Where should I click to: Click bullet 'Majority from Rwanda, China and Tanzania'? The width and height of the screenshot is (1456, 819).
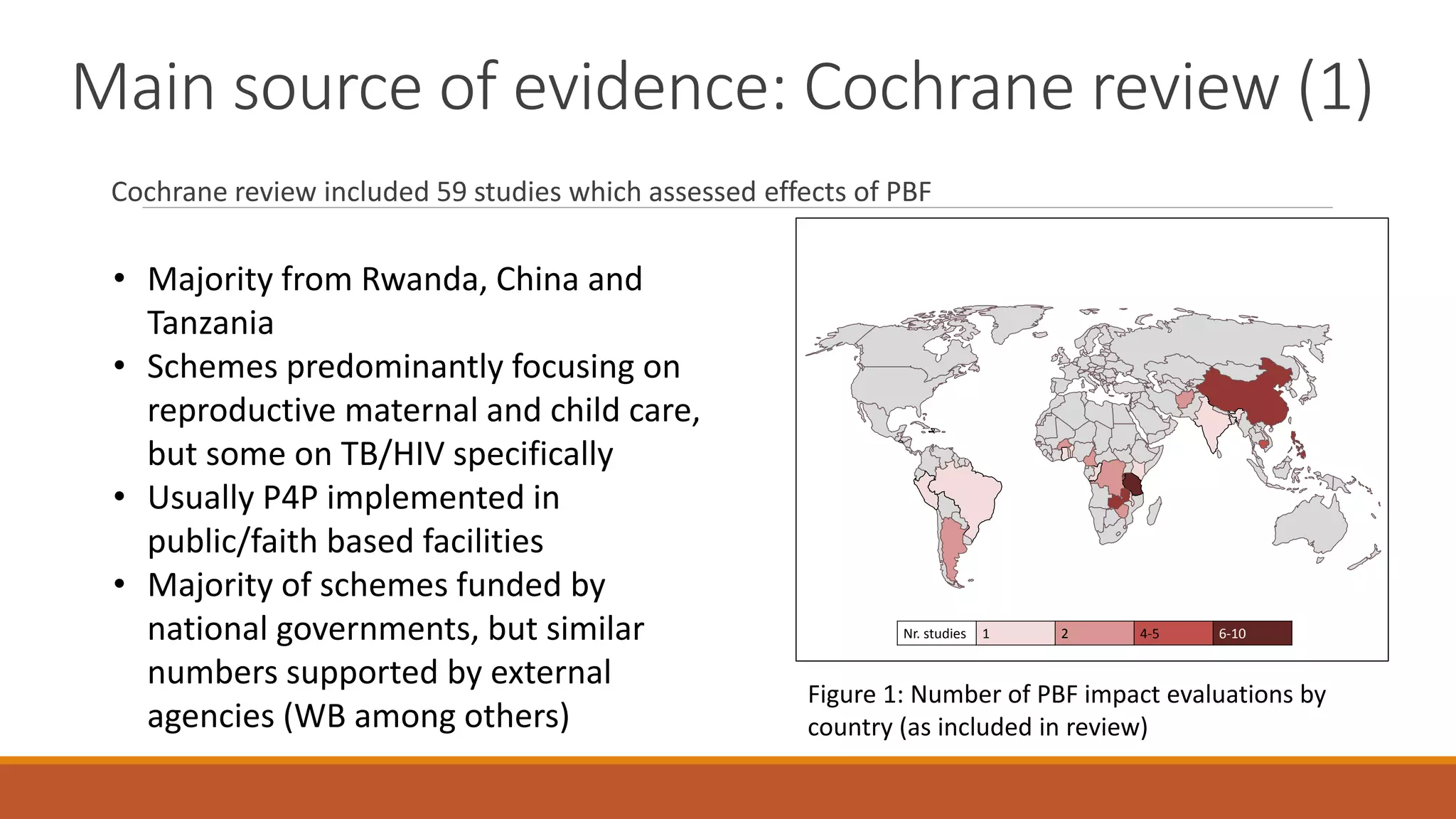click(x=395, y=301)
